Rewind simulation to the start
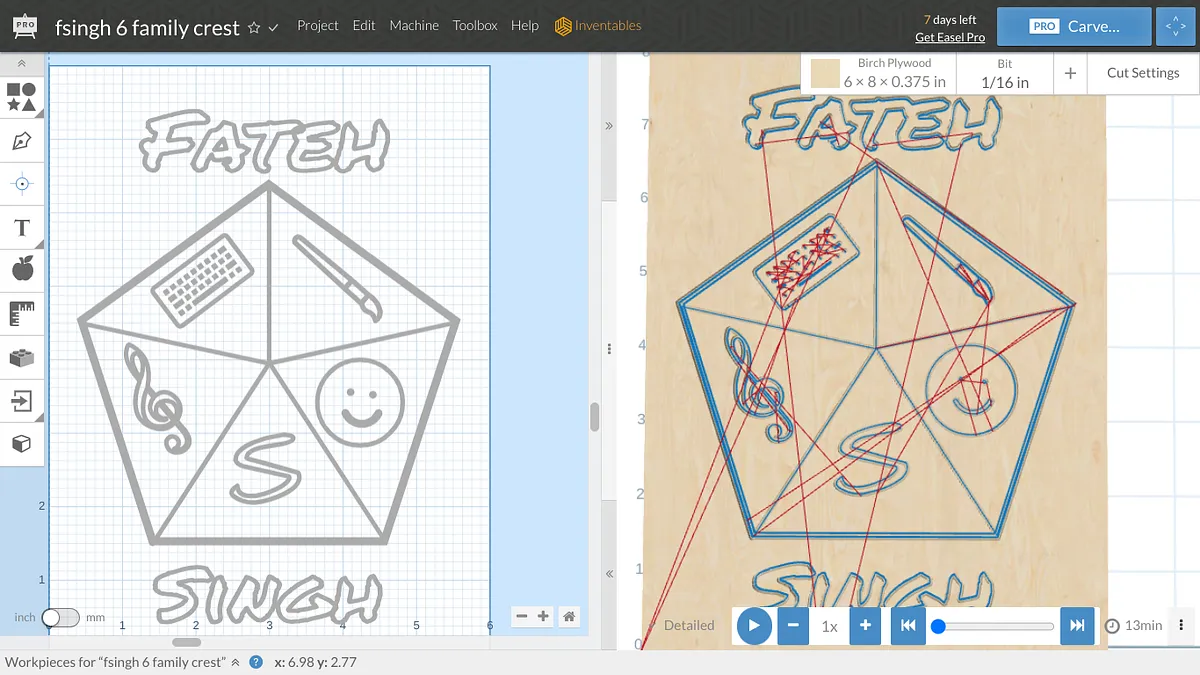This screenshot has height=675, width=1200. [908, 626]
